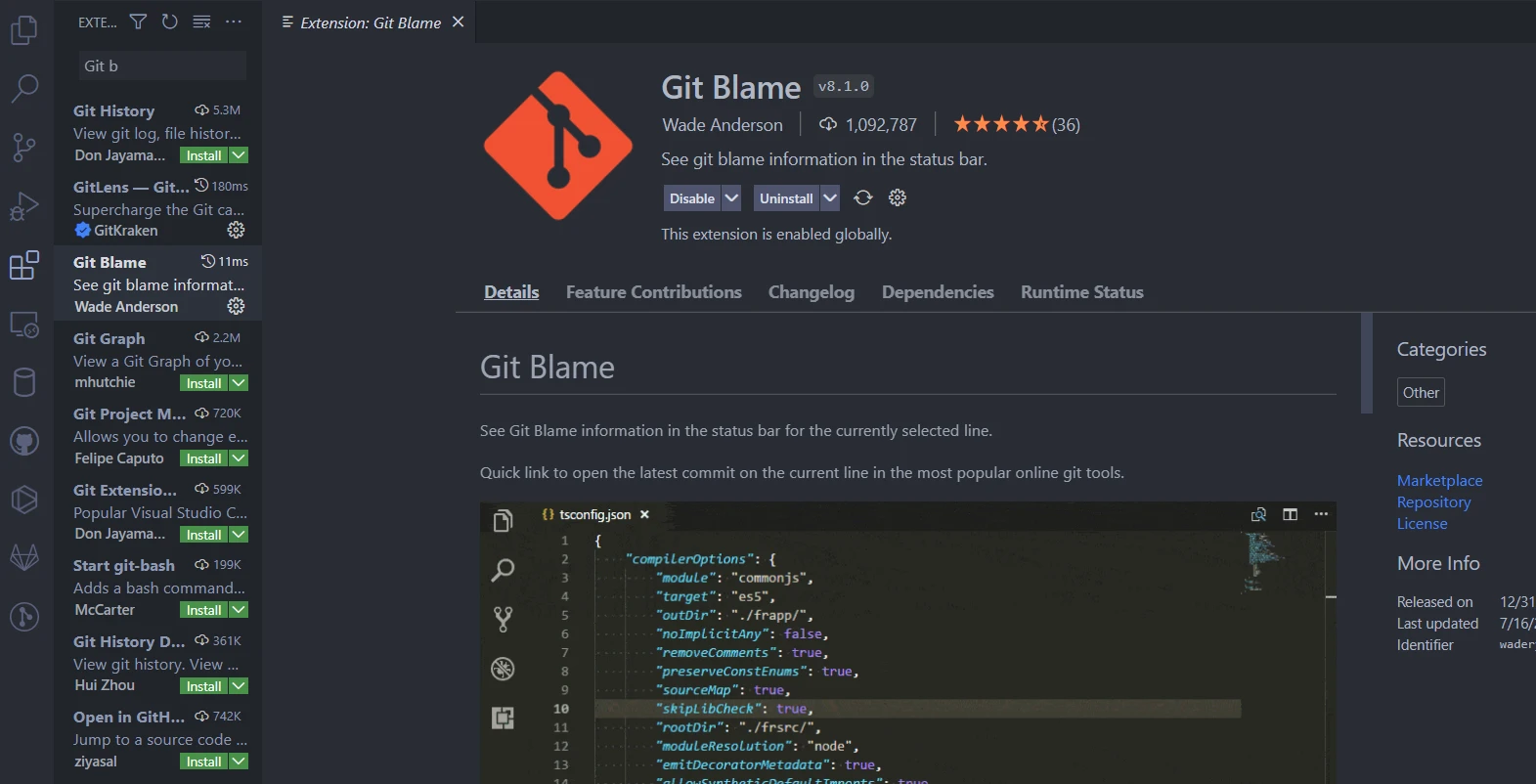Expand the Uninstall button dropdown arrow
The width and height of the screenshot is (1536, 784).
[830, 198]
